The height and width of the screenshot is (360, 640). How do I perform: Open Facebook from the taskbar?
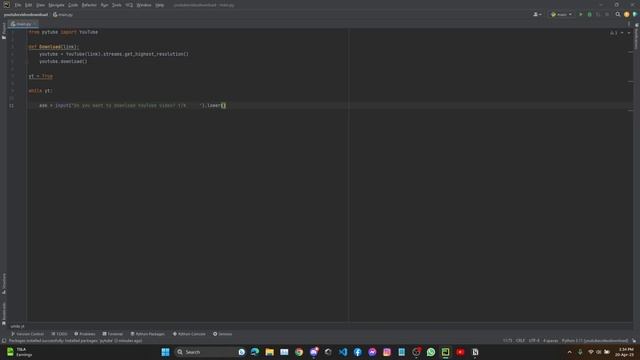coord(358,352)
